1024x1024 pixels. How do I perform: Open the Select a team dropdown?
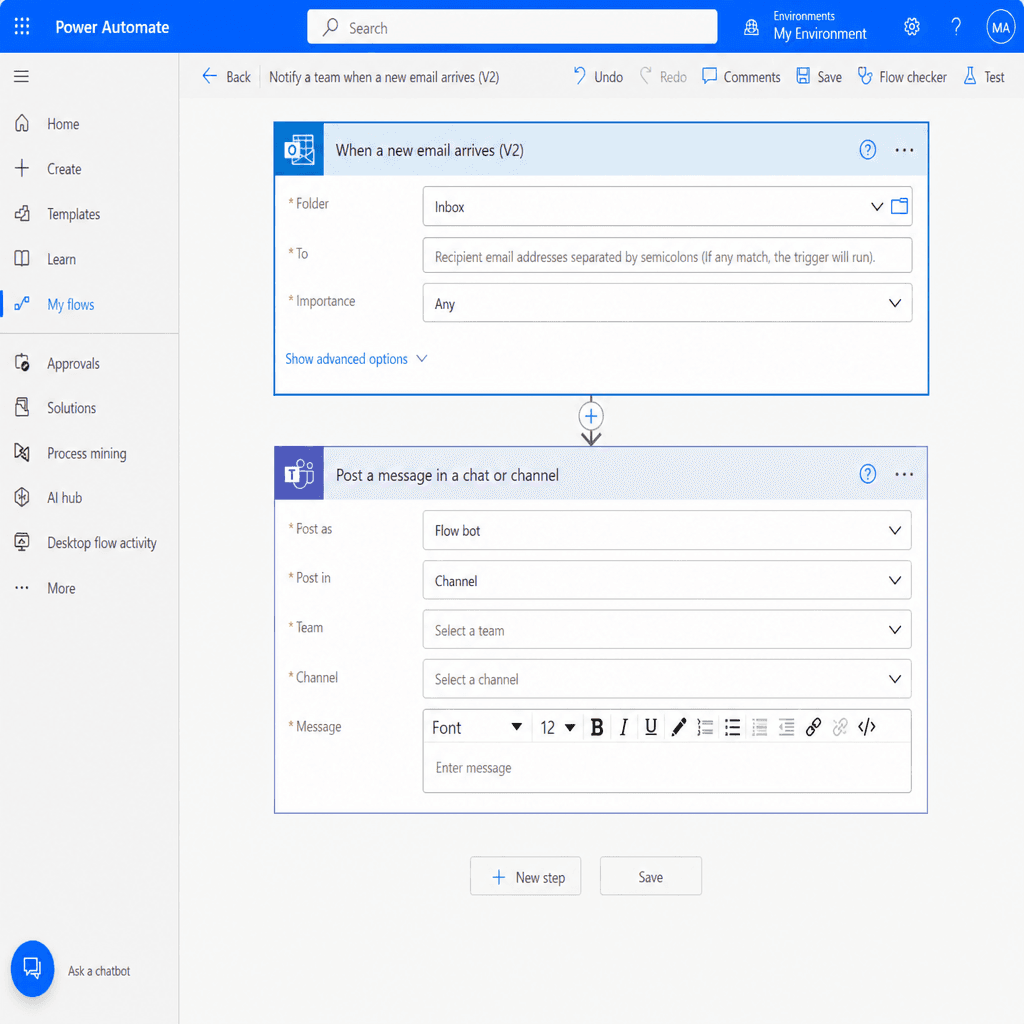667,630
